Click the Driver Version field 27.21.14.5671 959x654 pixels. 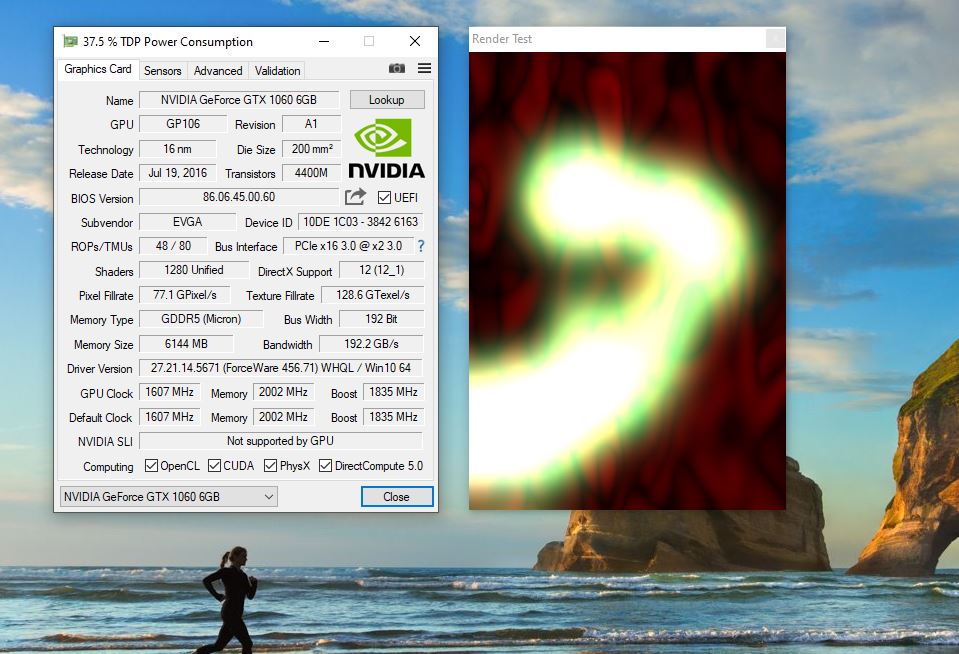pyautogui.click(x=281, y=368)
